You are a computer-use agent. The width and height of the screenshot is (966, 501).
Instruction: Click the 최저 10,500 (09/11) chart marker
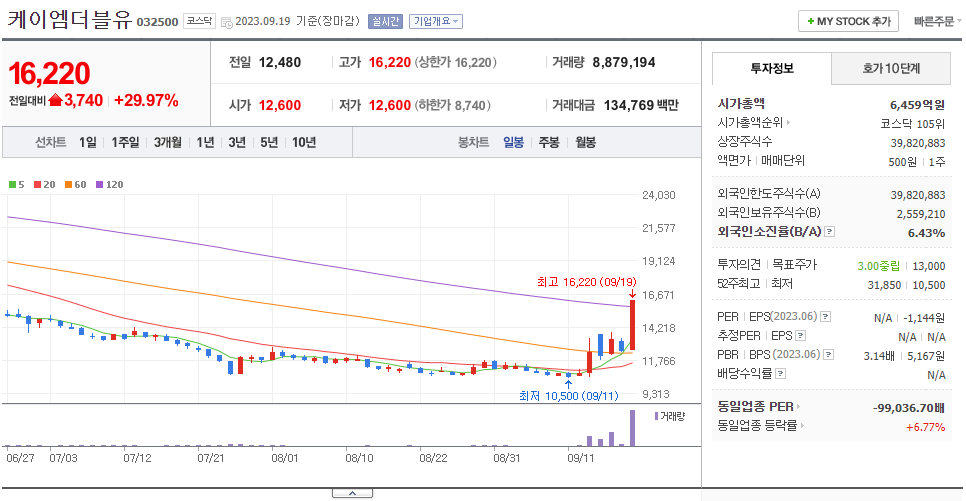pos(569,396)
